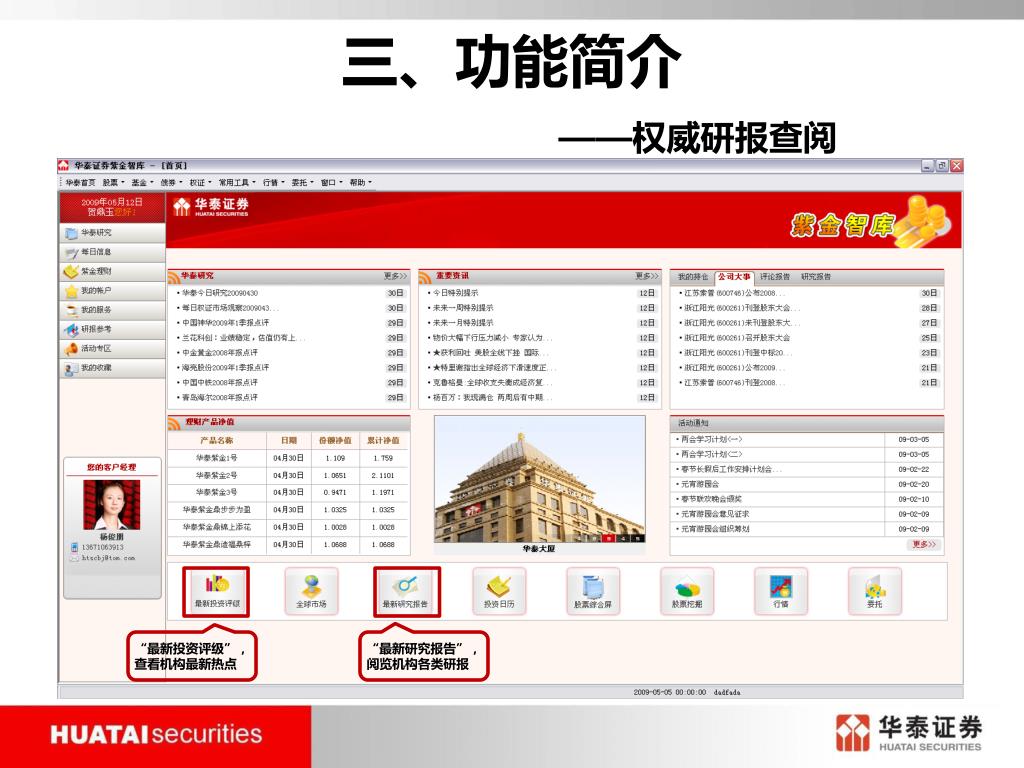The height and width of the screenshot is (768, 1024).
Task: Select the 华泰紫金3号 product row
Action: (289, 492)
